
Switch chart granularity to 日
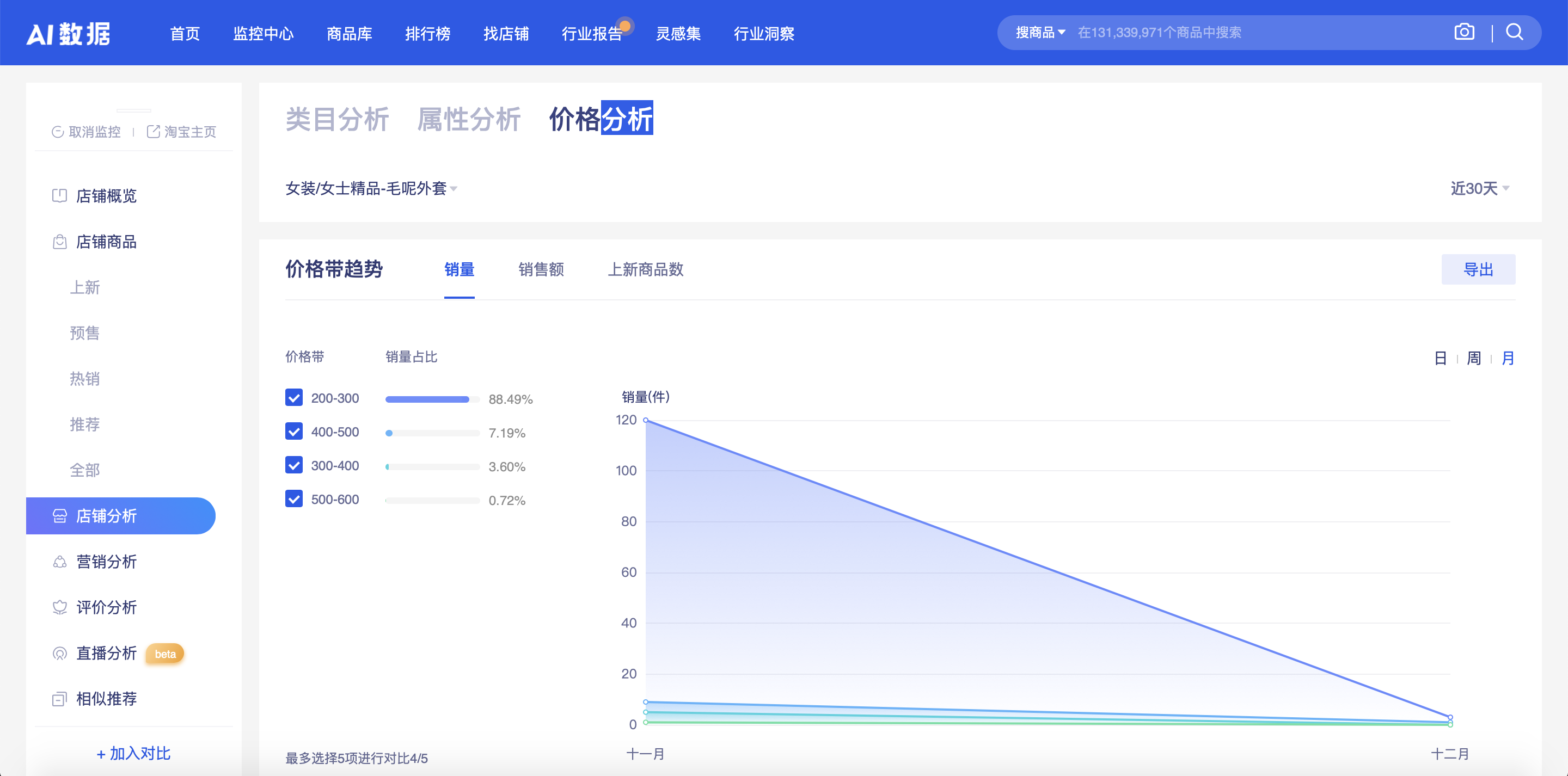coord(1440,359)
